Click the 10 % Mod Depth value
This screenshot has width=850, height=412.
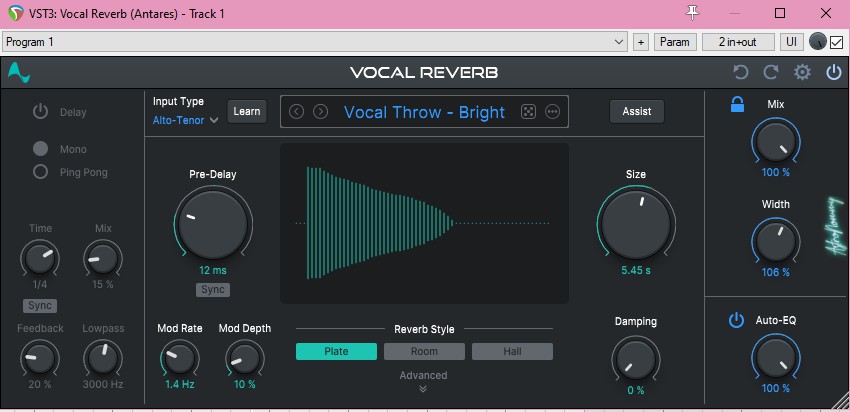point(244,384)
